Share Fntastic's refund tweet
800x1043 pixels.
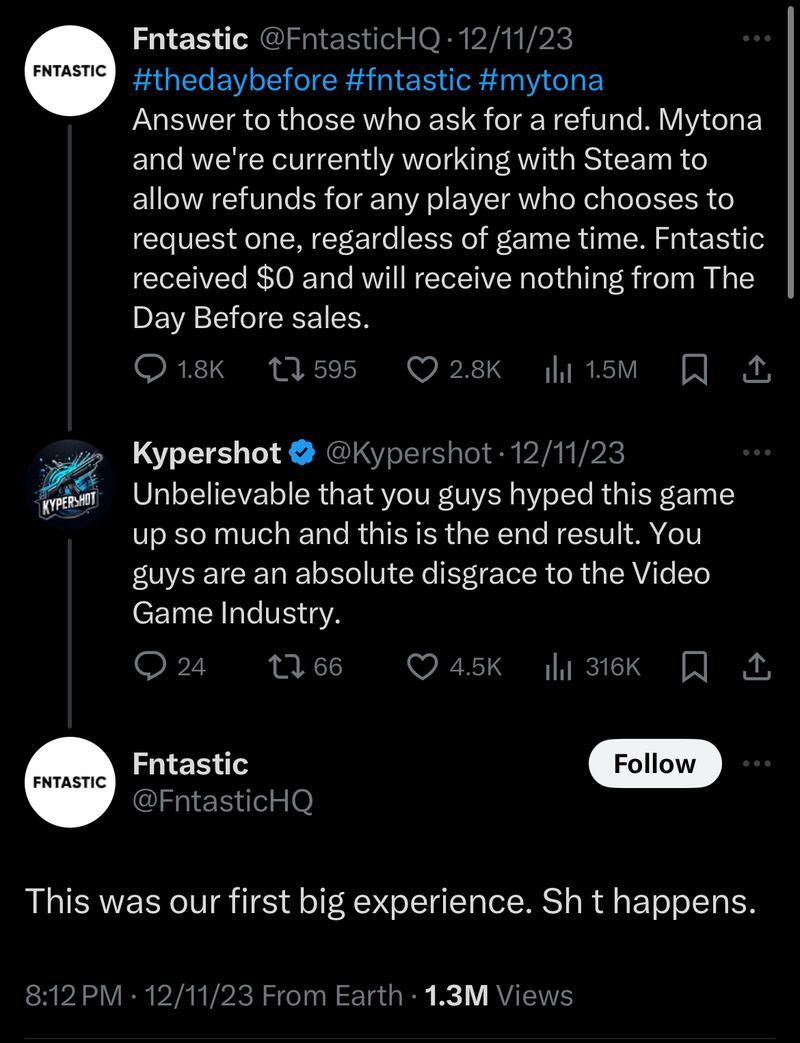pyautogui.click(x=757, y=370)
